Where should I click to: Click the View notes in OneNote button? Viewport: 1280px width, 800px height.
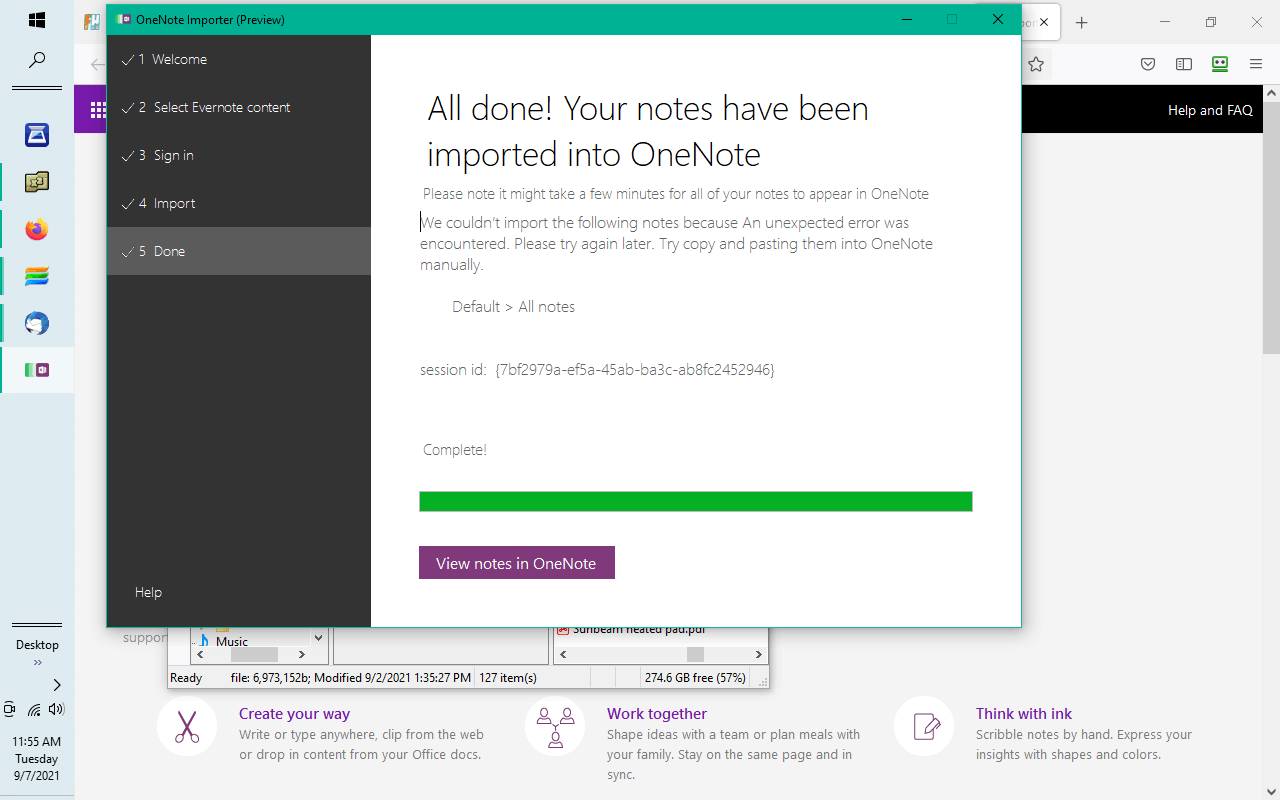point(516,563)
